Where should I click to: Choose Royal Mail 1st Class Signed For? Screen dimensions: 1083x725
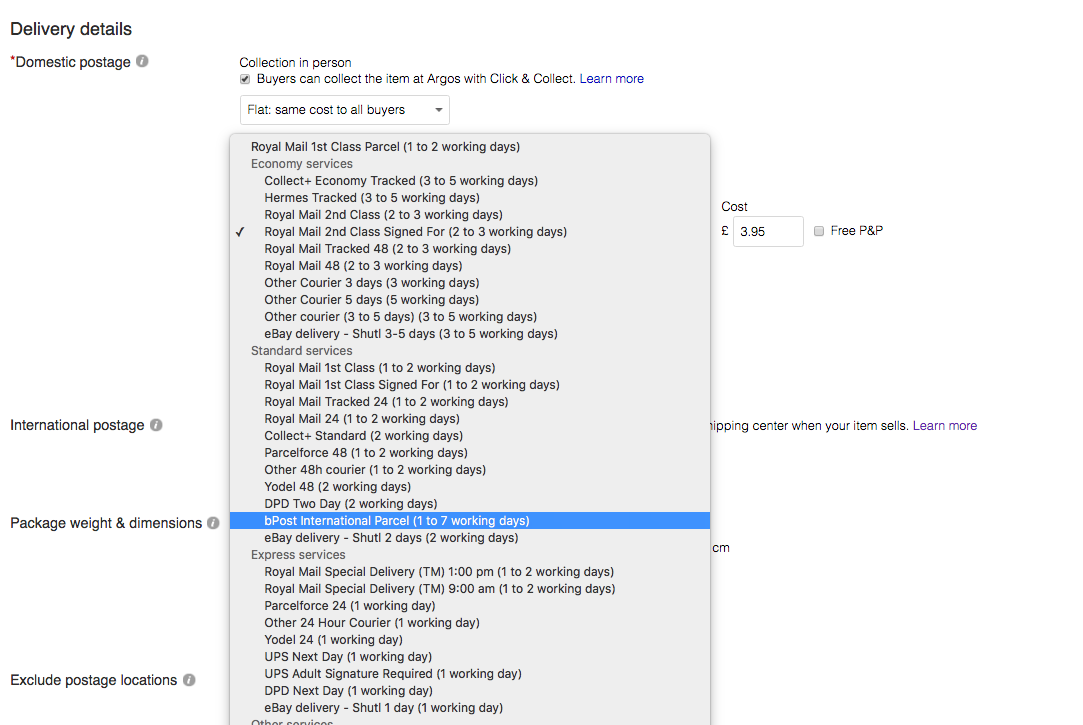pyautogui.click(x=470, y=385)
